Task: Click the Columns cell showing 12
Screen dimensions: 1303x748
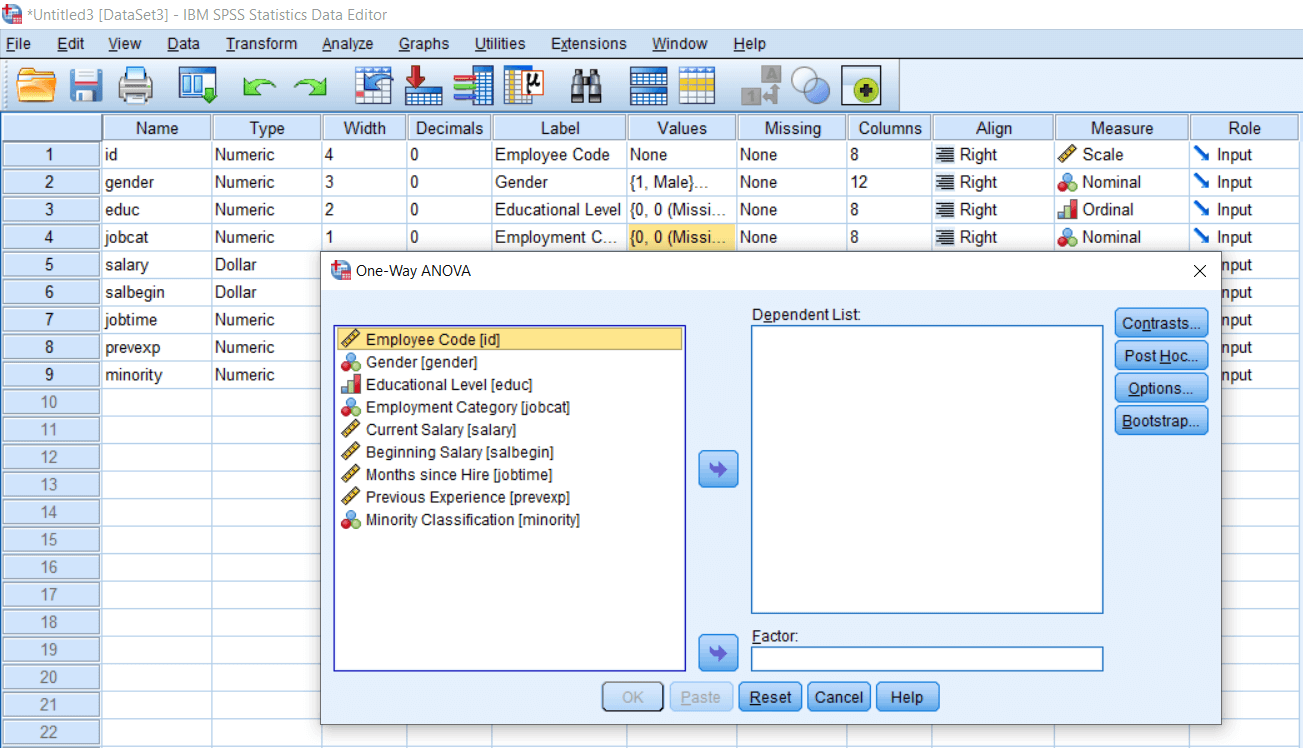Action: [889, 182]
